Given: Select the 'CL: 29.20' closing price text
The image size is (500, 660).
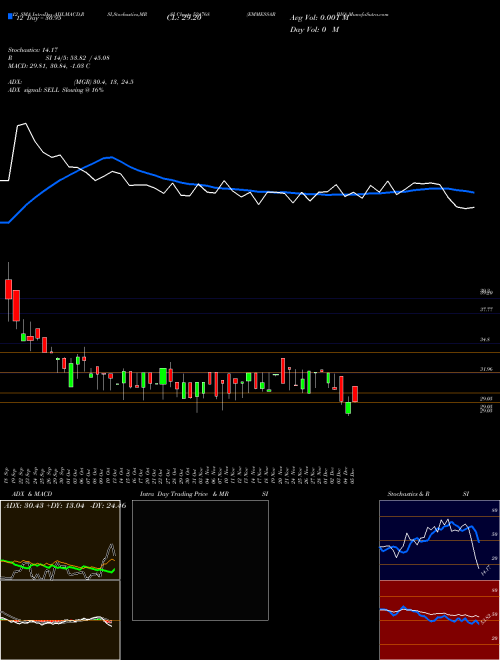Looking at the screenshot, I should tap(184, 19).
